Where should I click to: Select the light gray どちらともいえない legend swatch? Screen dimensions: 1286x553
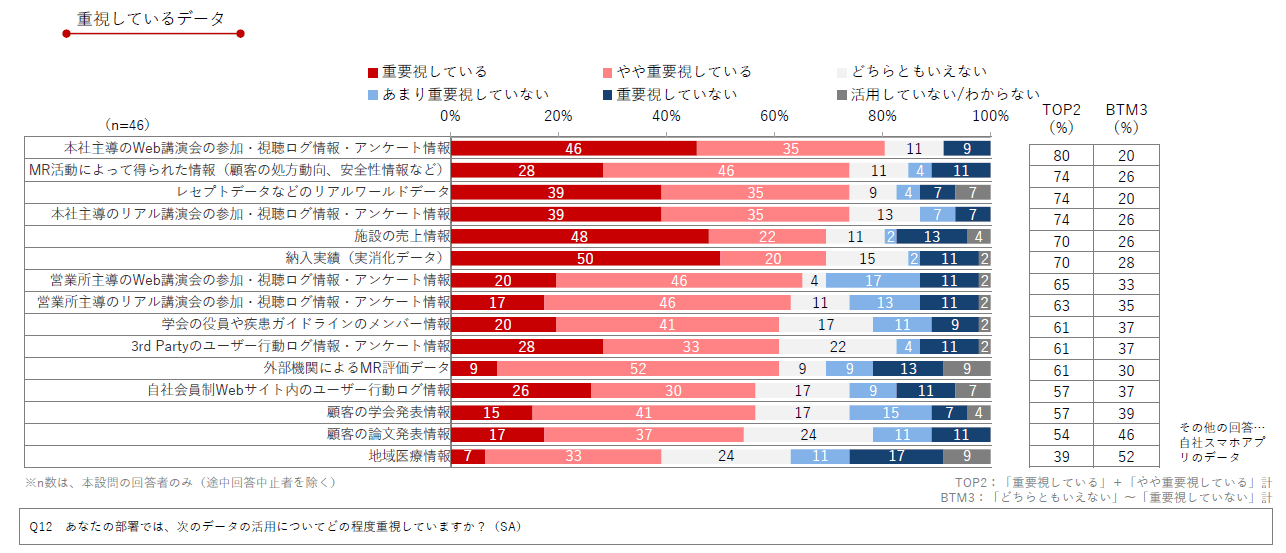pyautogui.click(x=842, y=72)
